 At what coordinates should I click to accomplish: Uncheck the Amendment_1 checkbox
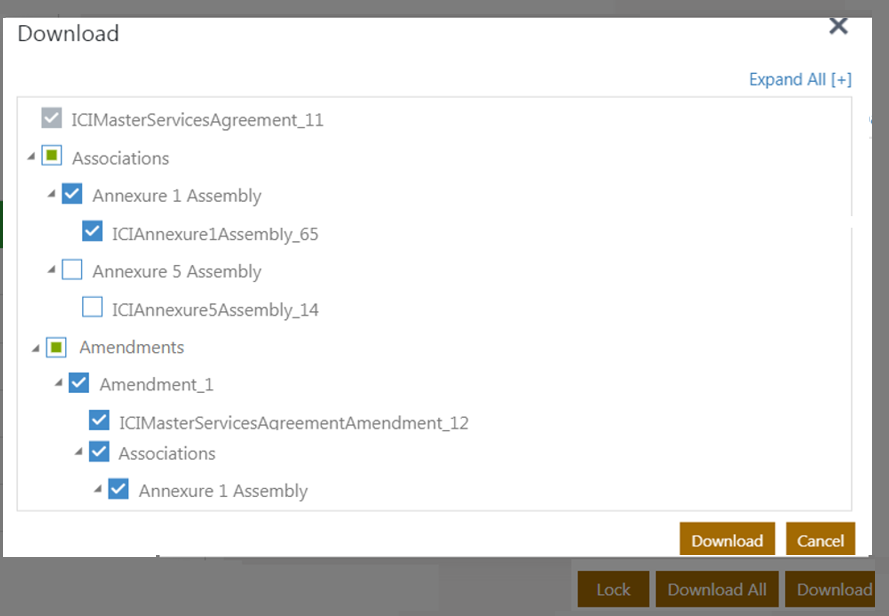(79, 384)
